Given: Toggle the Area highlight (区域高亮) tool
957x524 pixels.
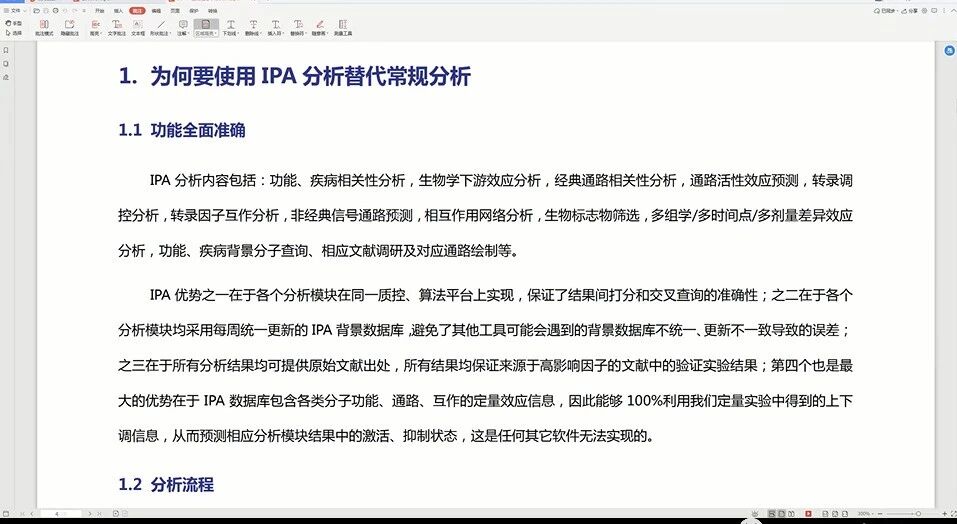Looking at the screenshot, I should pyautogui.click(x=206, y=28).
